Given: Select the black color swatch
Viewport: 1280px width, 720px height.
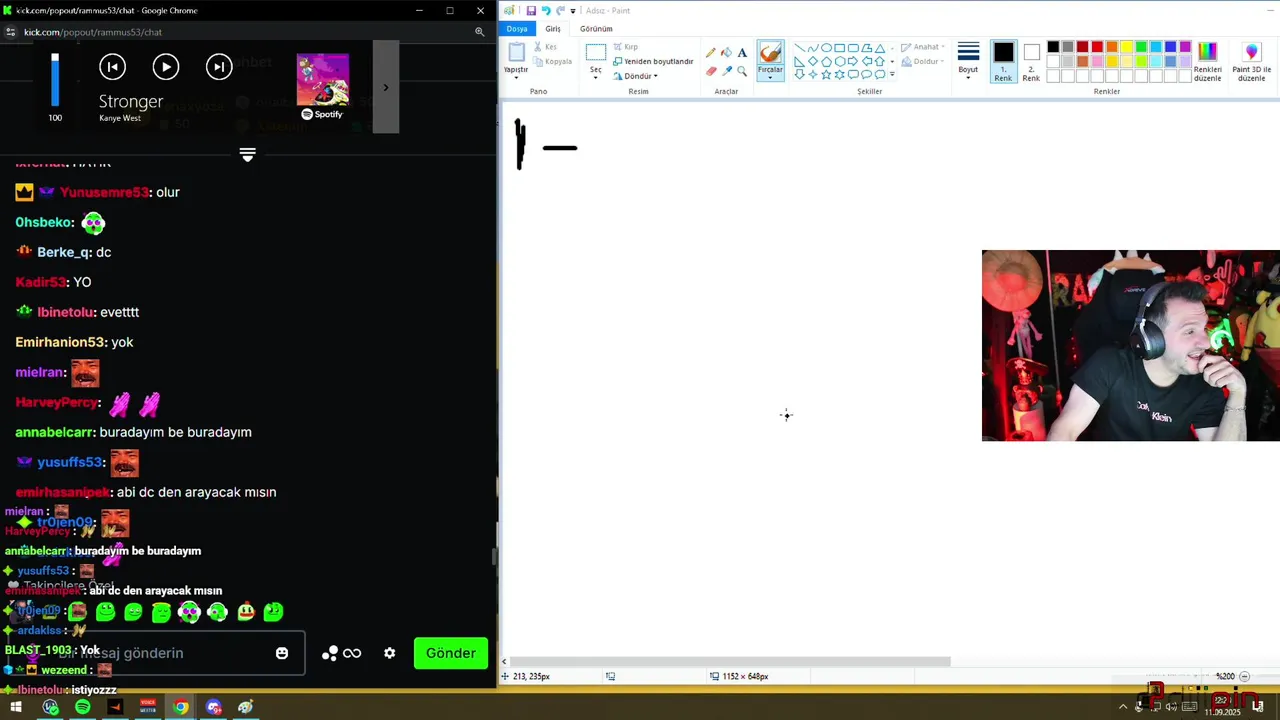Looking at the screenshot, I should [1053, 47].
